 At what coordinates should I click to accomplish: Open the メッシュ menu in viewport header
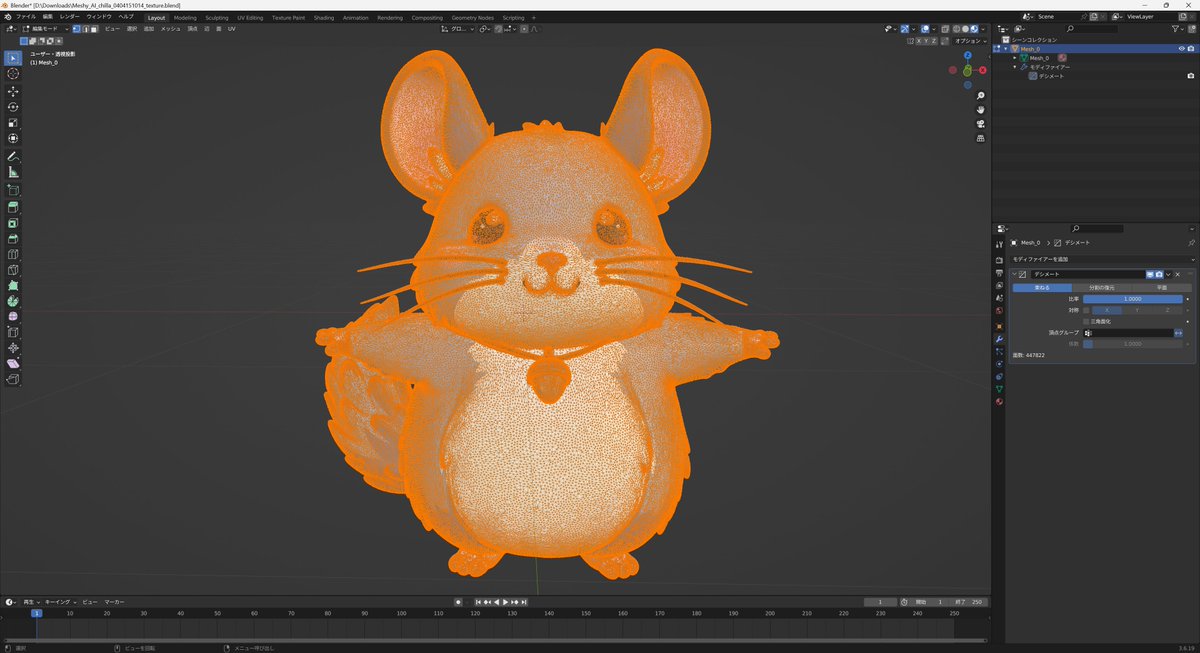[170, 29]
